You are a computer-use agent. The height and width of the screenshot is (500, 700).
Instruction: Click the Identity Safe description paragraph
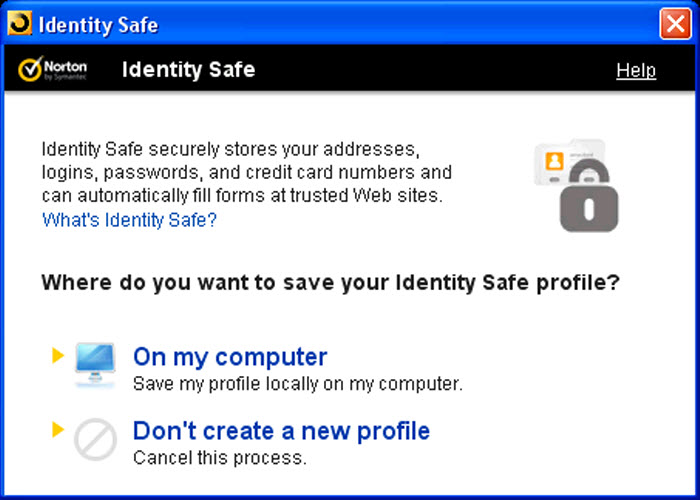tap(246, 171)
